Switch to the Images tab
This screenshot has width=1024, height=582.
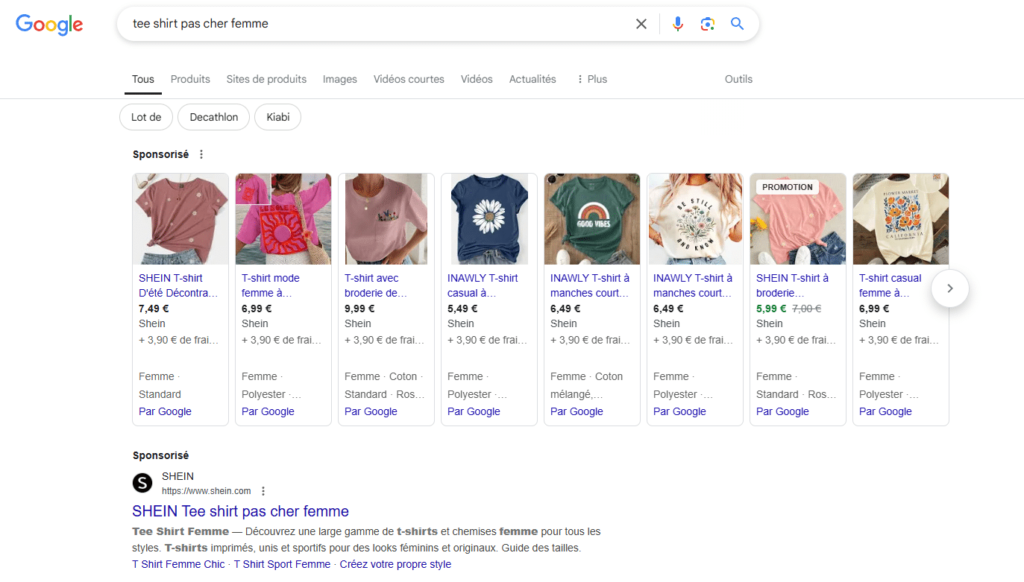click(x=340, y=79)
